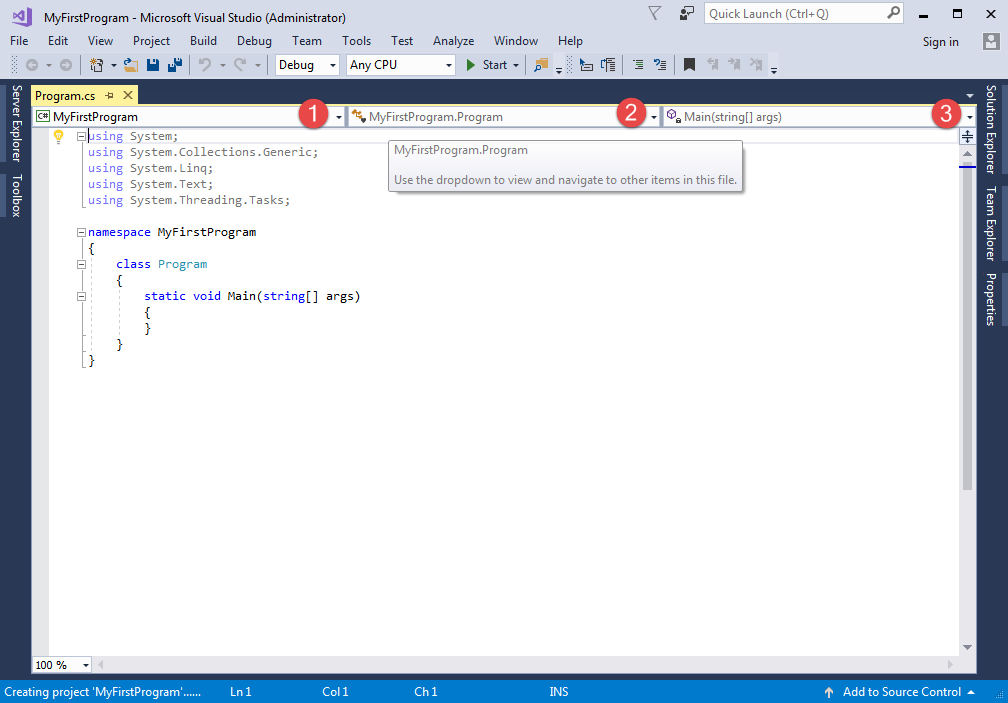1008x703 pixels.
Task: Open the Build menu
Action: click(x=203, y=41)
